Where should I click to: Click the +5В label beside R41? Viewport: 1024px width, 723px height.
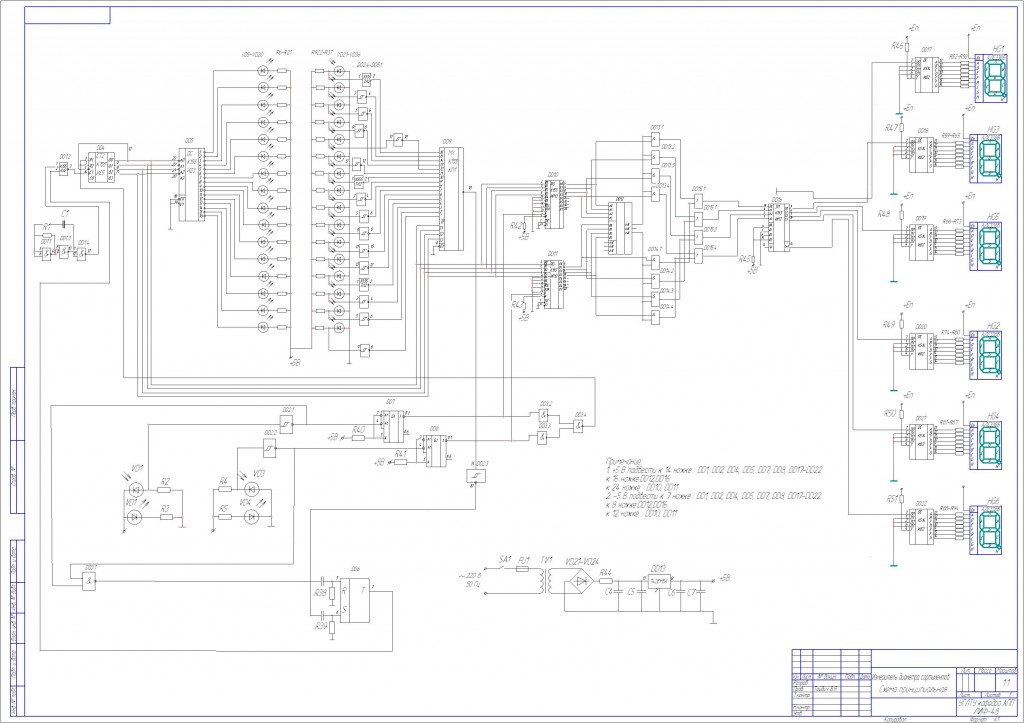click(379, 462)
